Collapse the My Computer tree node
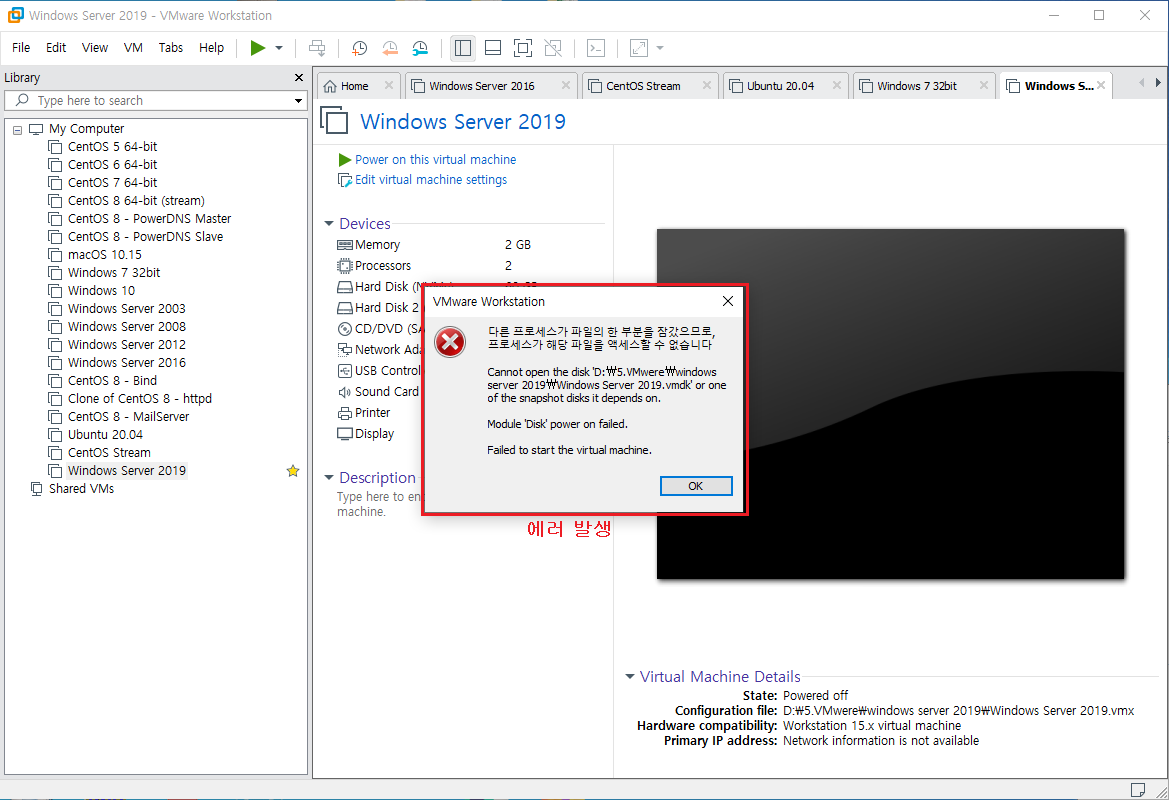 [17, 130]
